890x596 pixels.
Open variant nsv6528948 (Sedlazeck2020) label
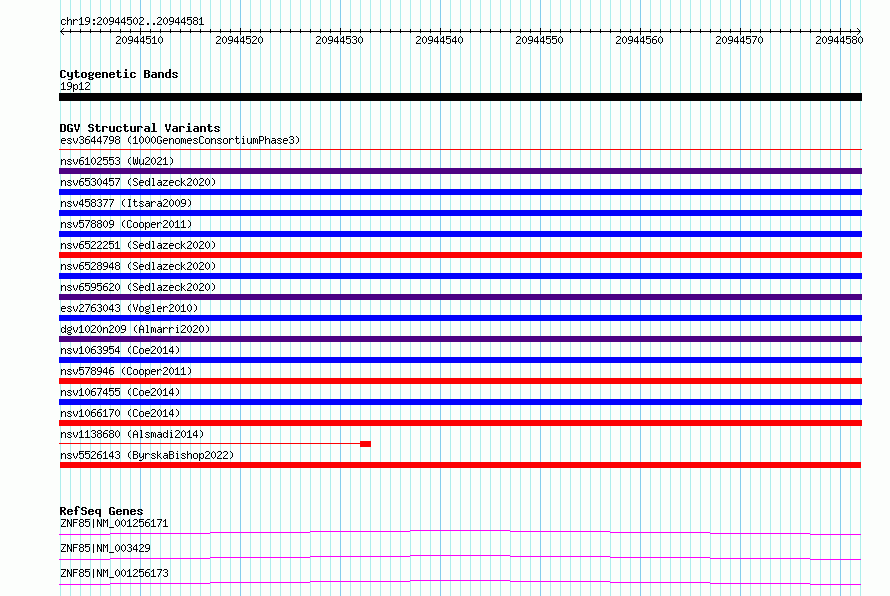(138, 266)
